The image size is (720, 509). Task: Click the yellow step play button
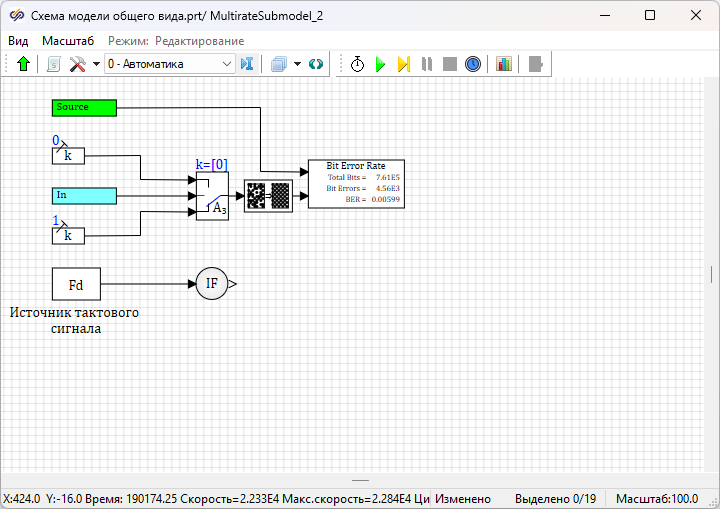tap(403, 64)
